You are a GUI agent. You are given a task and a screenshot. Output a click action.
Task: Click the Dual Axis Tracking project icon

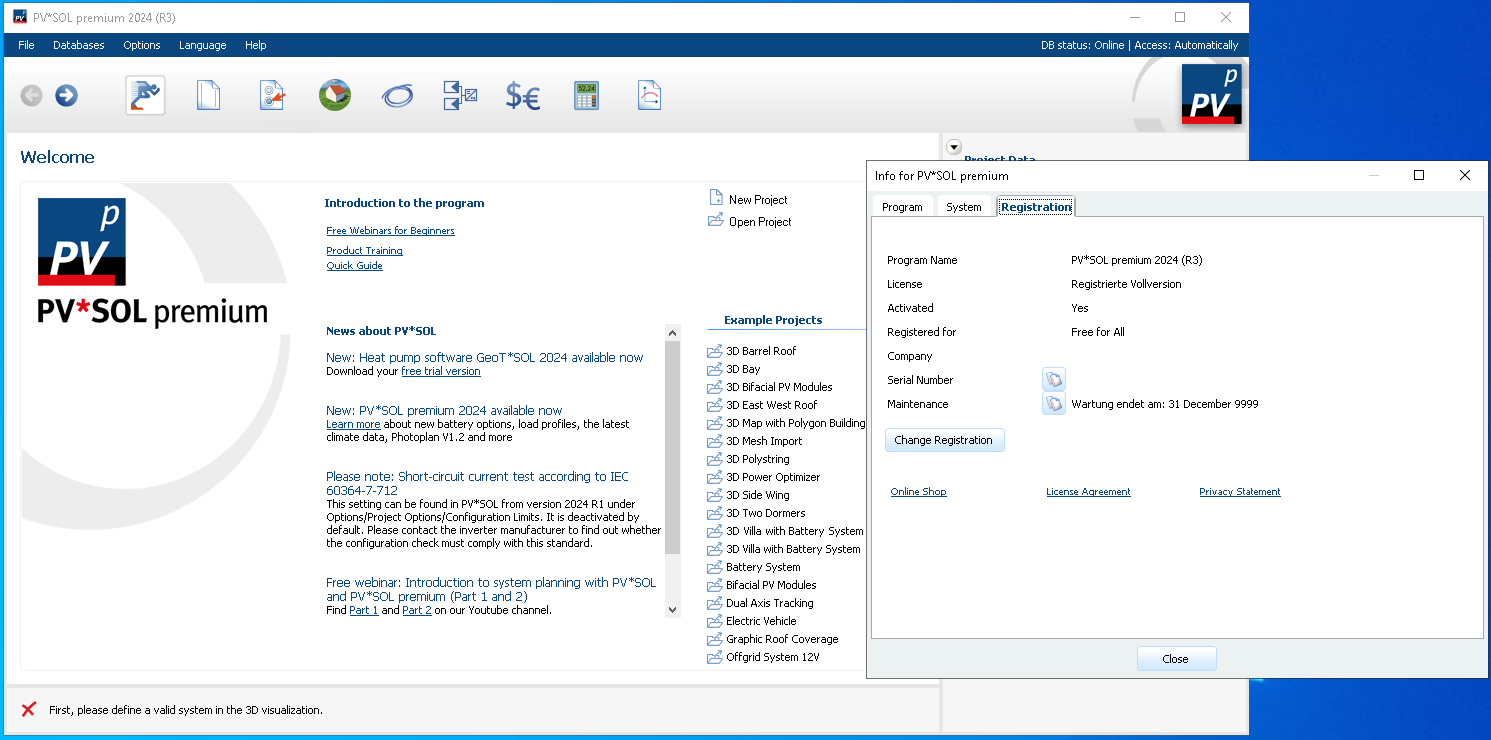[x=714, y=603]
